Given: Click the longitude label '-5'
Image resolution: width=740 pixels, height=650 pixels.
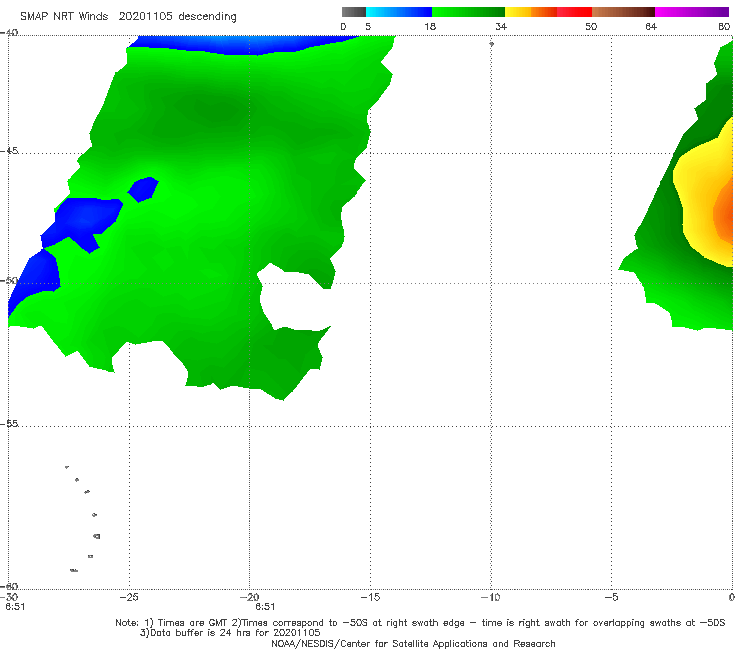Looking at the screenshot, I should pyautogui.click(x=611, y=597).
